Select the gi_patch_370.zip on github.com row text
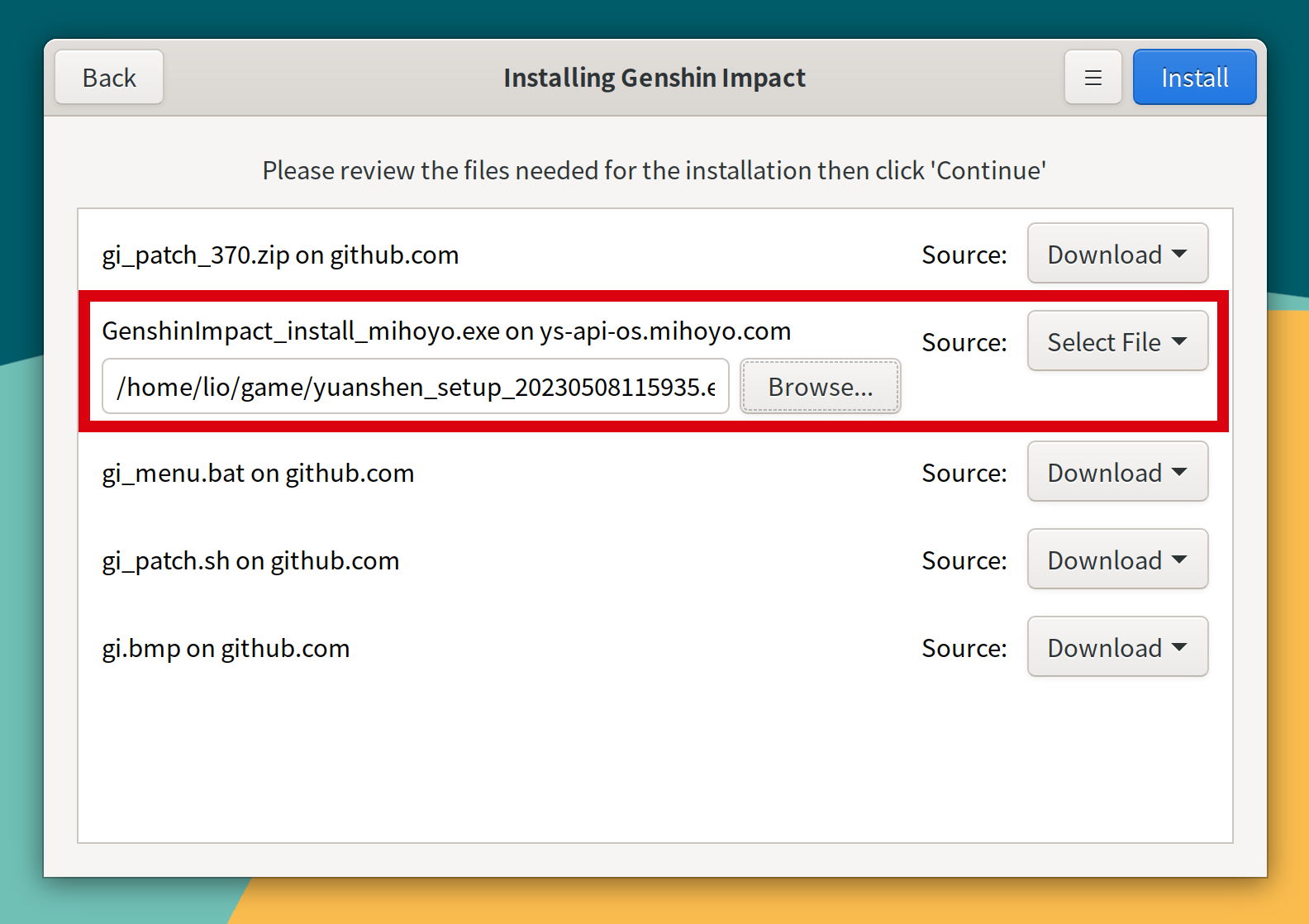 (280, 255)
